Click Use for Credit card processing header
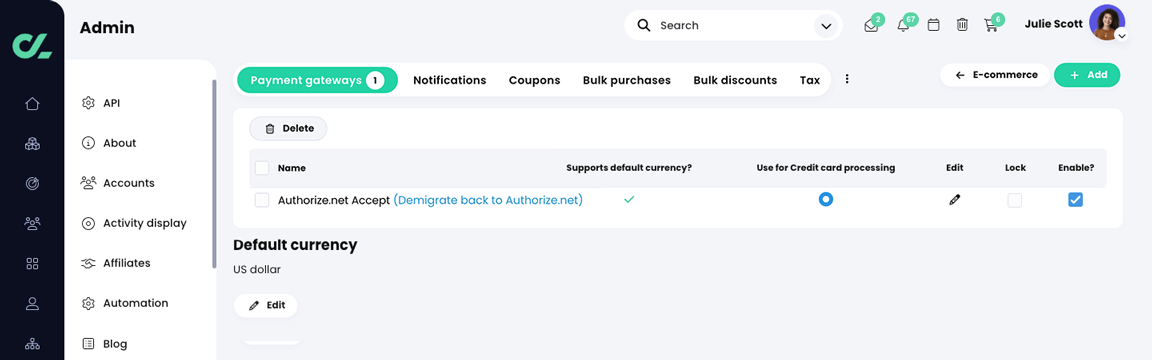 pyautogui.click(x=826, y=168)
